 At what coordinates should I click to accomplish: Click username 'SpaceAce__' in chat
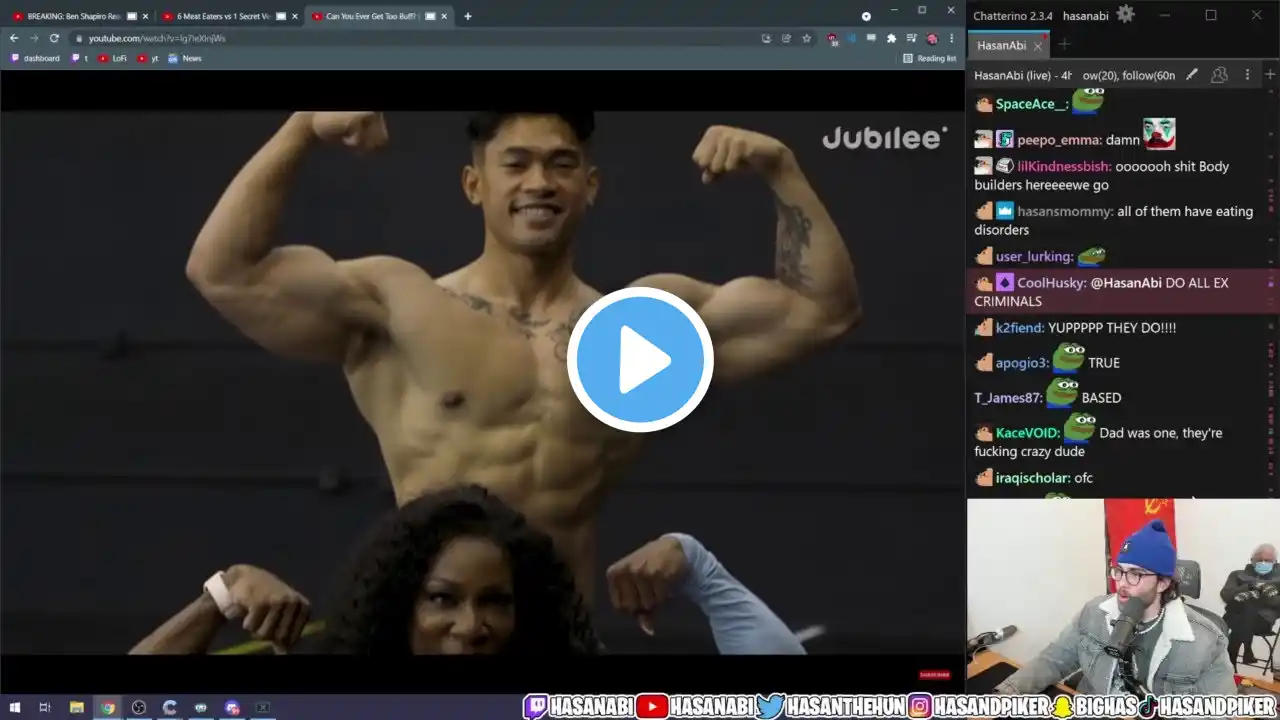1029,104
